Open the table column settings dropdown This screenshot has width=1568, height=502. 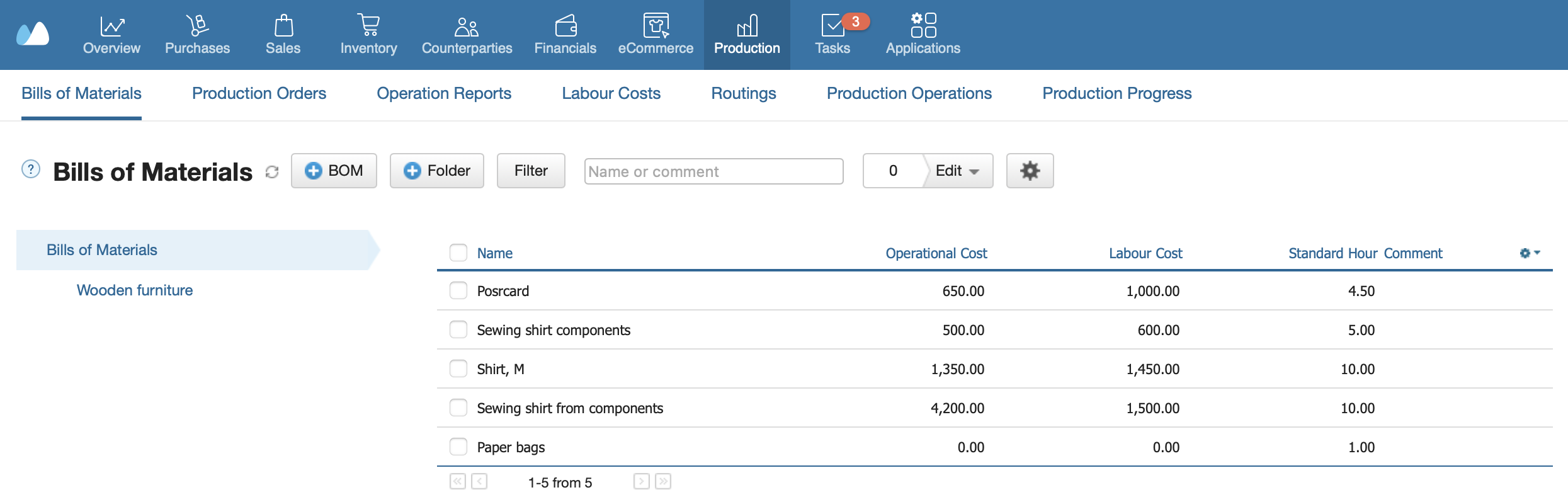click(x=1529, y=253)
